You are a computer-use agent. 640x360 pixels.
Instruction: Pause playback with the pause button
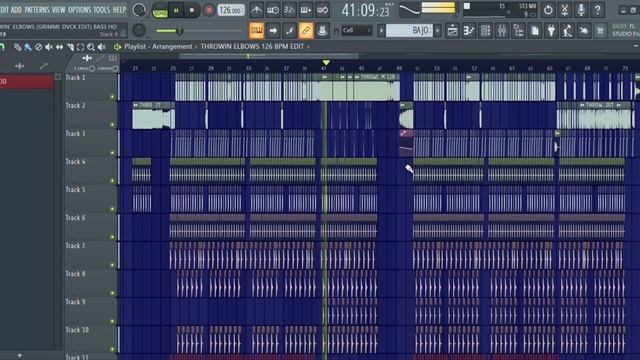(176, 10)
